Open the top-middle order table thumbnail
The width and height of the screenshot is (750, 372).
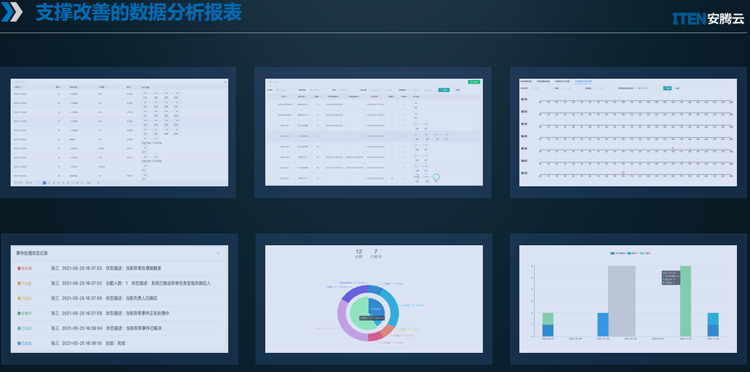coord(374,132)
